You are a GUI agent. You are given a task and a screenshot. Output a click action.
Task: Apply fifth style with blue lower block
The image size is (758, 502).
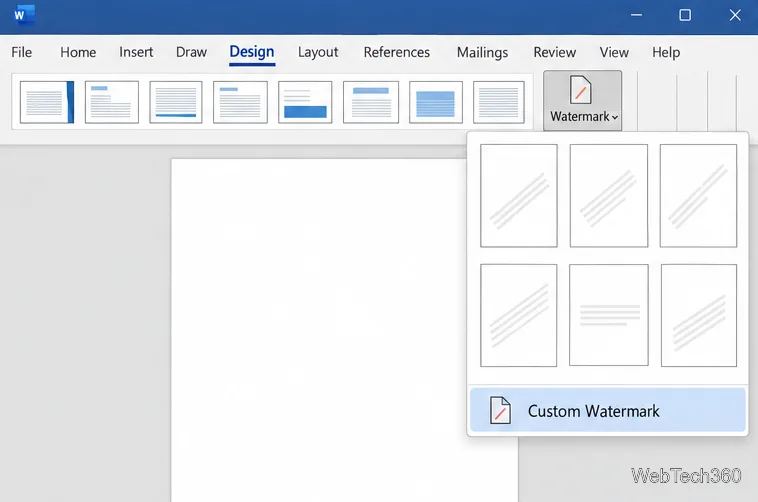pos(305,102)
